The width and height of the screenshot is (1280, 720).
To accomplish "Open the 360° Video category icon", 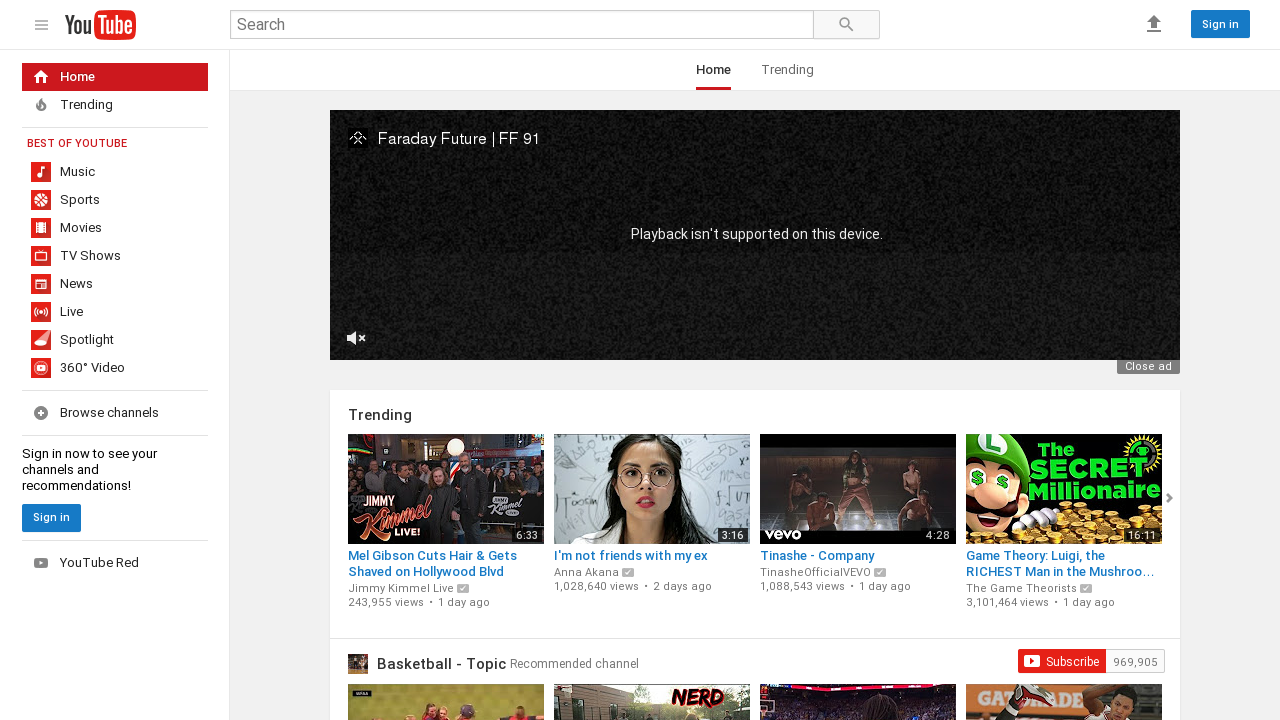I will (x=41, y=368).
